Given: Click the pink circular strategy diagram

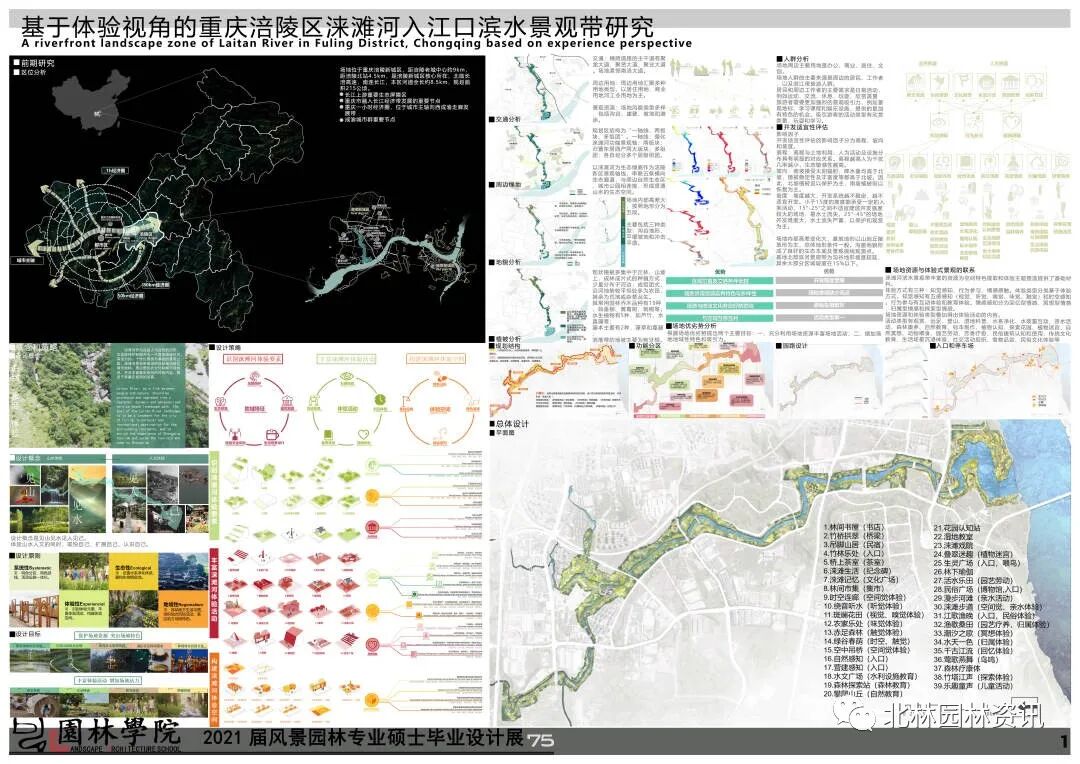Looking at the screenshot, I should 255,409.
